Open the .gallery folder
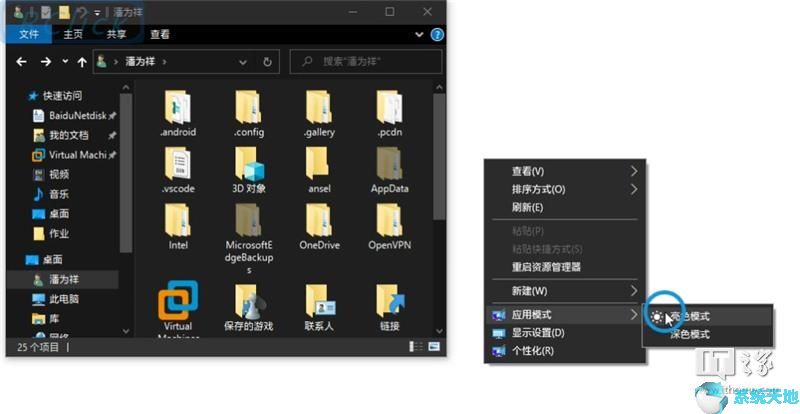The image size is (800, 414). click(319, 113)
